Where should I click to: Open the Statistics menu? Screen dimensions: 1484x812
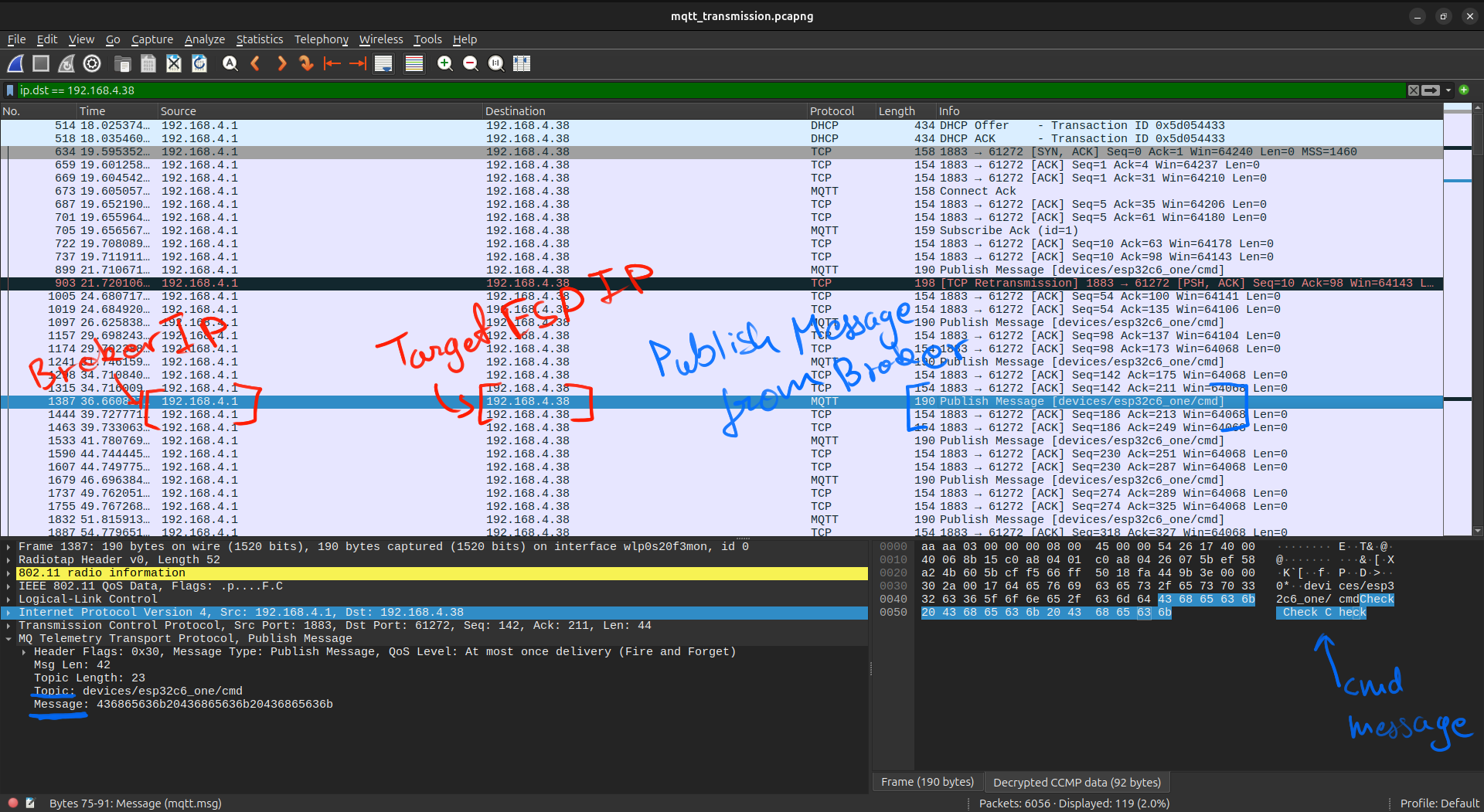(259, 39)
